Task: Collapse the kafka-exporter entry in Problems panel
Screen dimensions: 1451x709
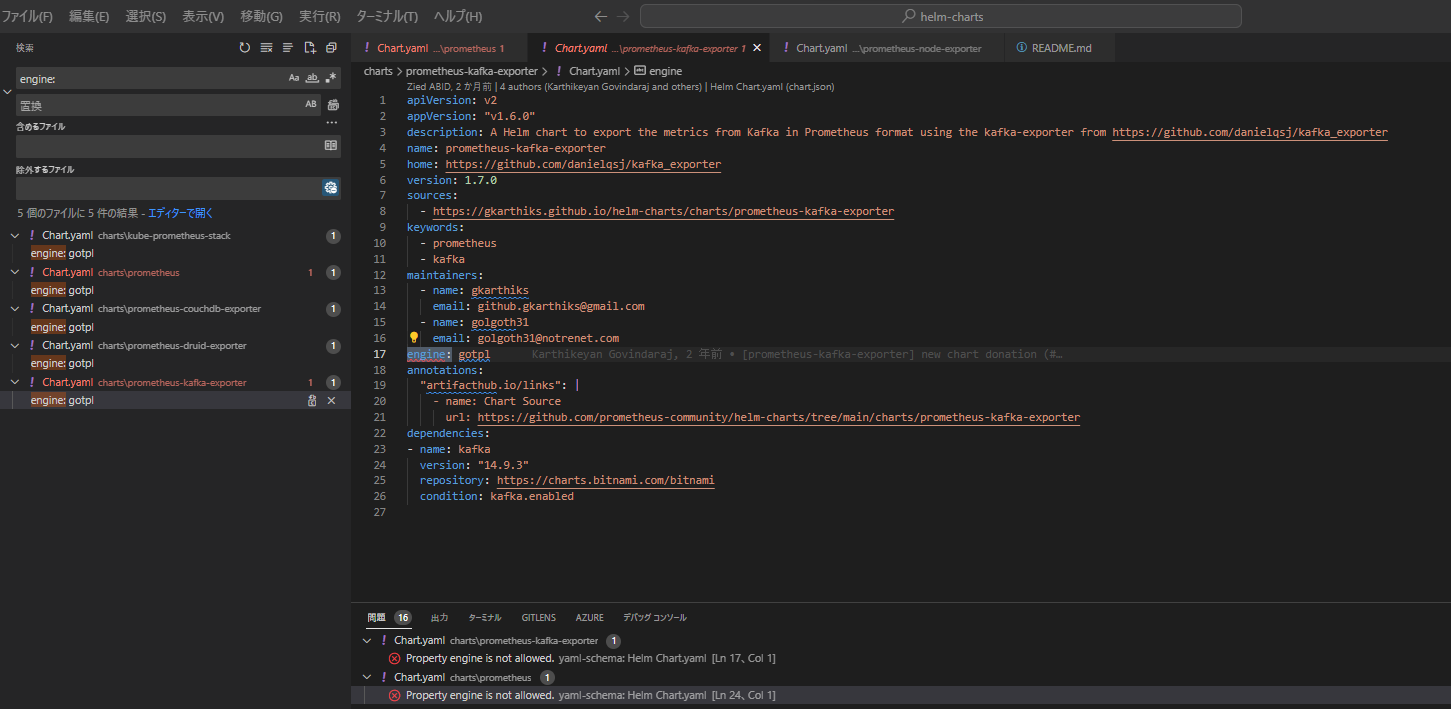Action: click(367, 640)
